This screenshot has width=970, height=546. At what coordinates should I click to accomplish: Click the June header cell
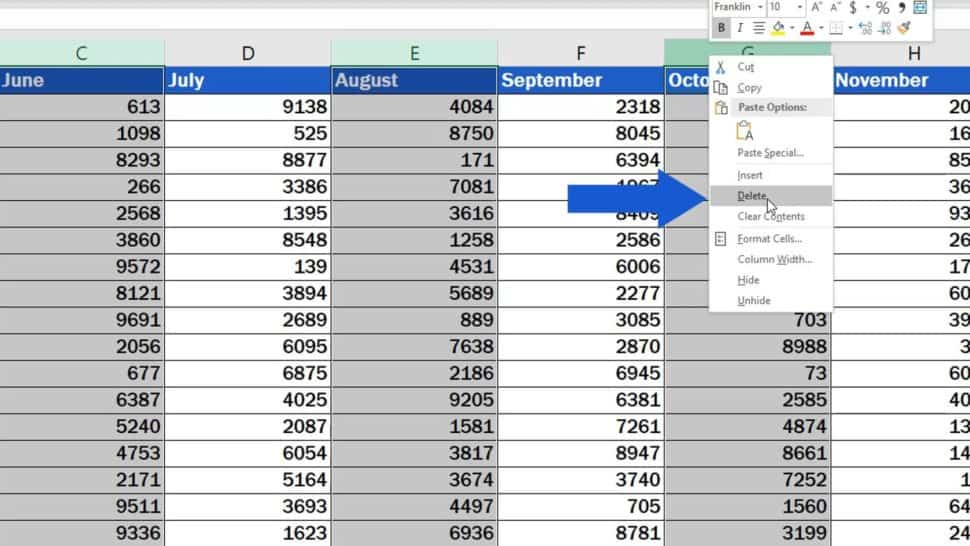82,80
